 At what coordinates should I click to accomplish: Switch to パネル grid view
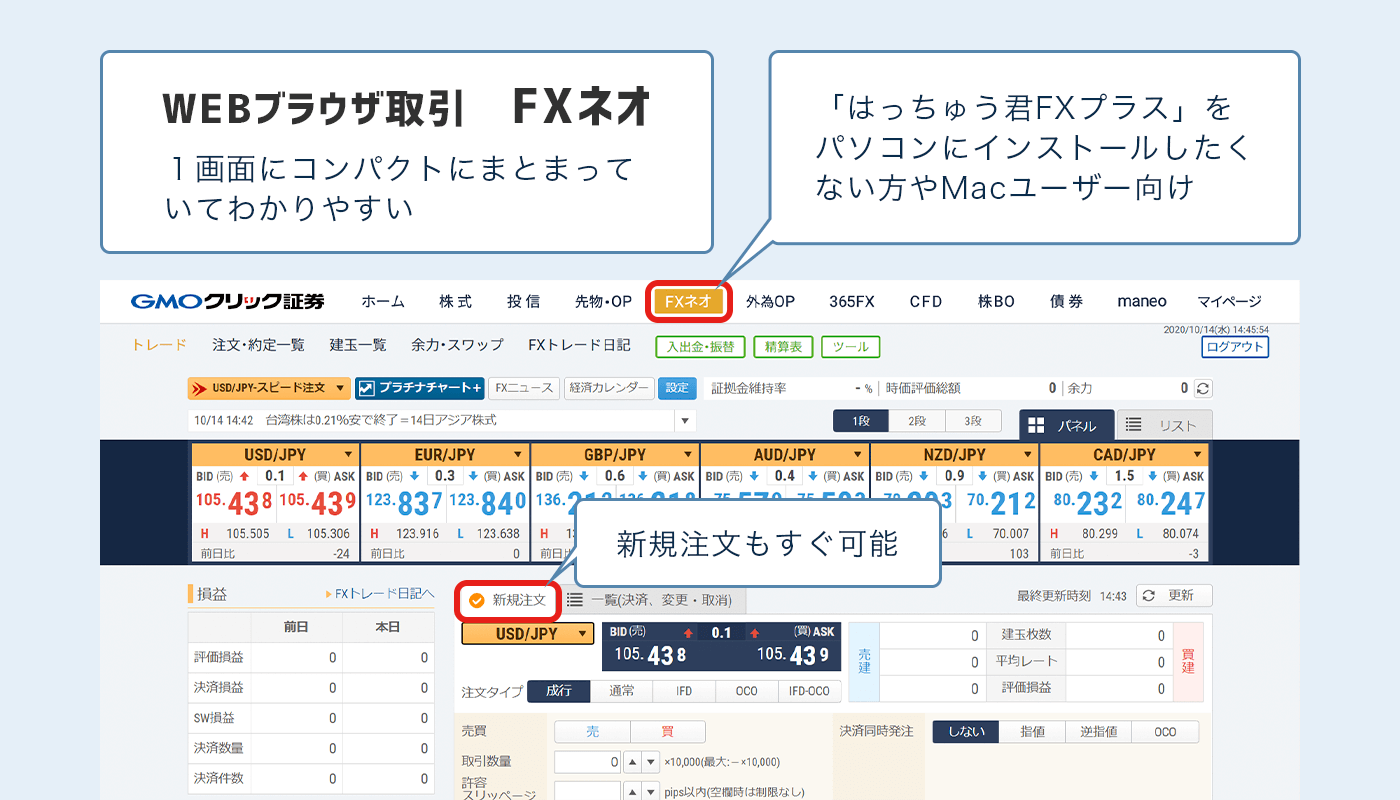[x=1065, y=425]
